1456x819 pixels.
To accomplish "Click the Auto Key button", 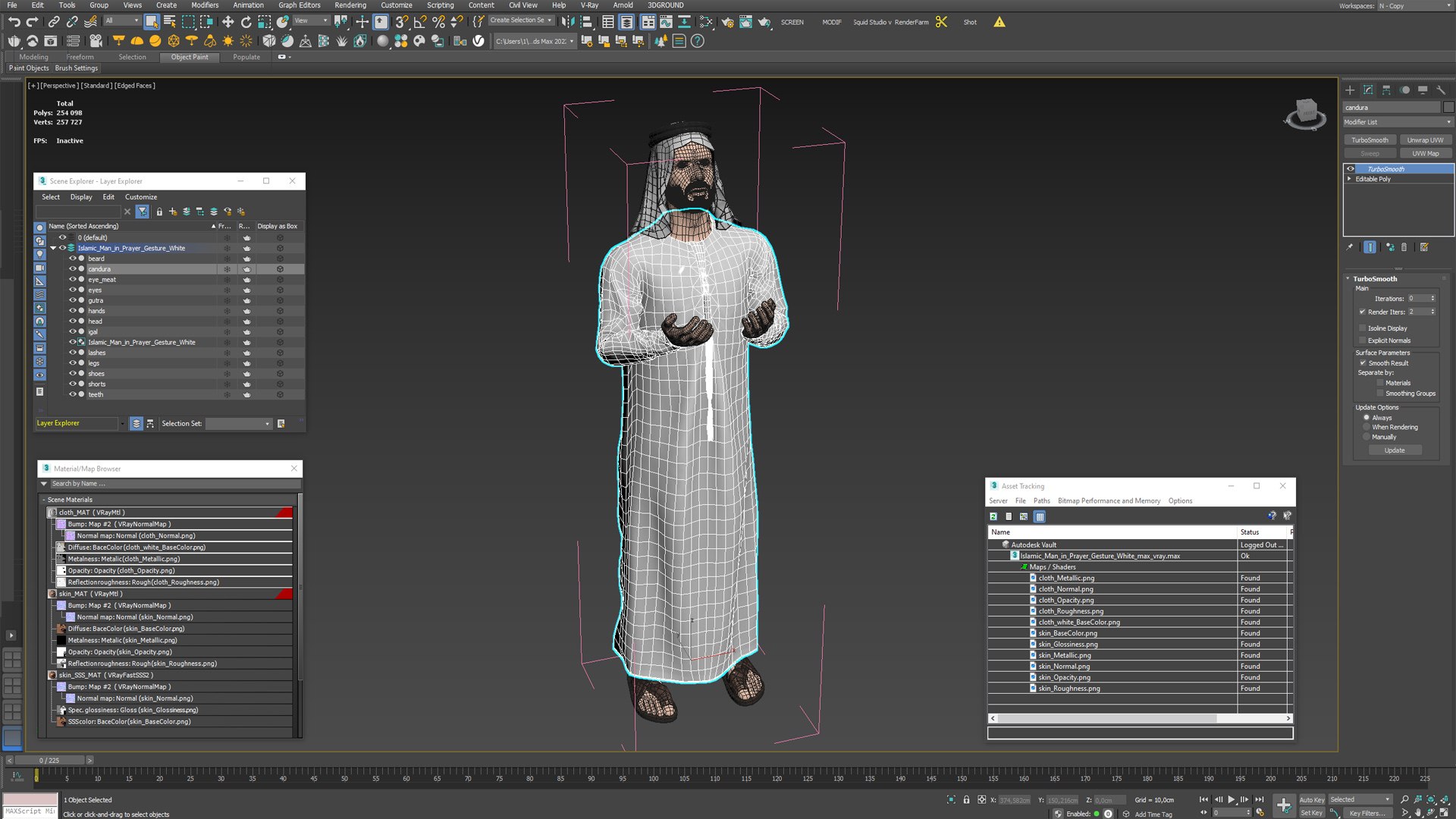I will tap(1311, 800).
